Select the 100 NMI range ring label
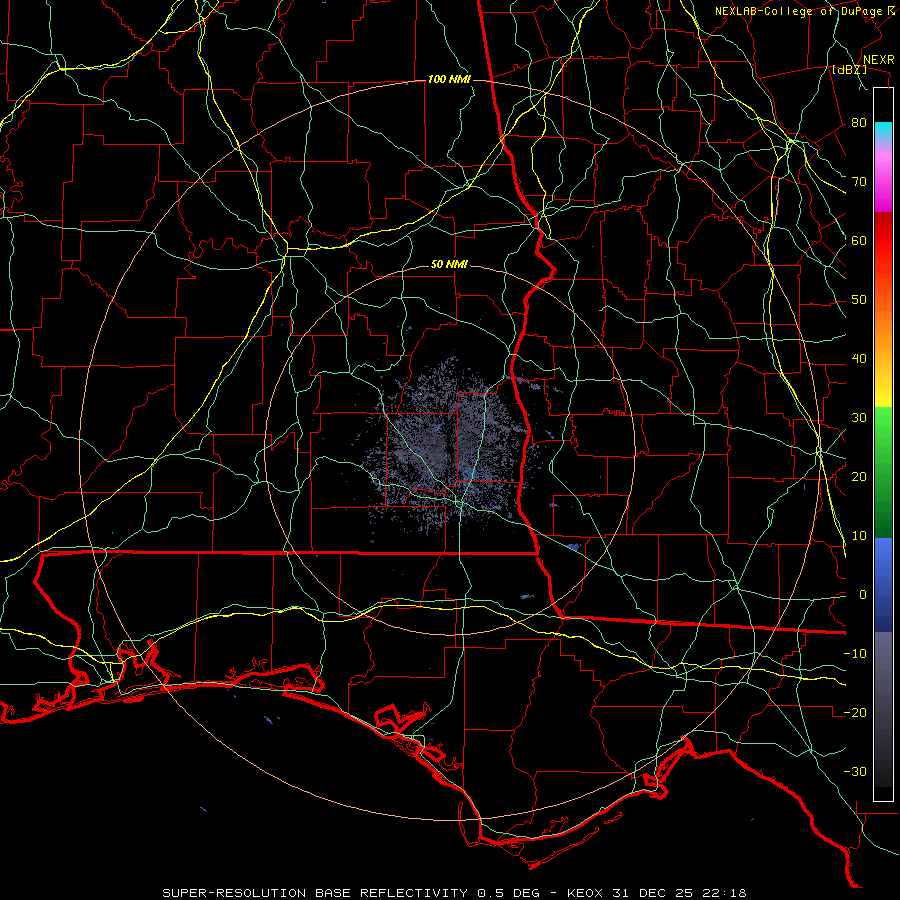 tap(449, 79)
